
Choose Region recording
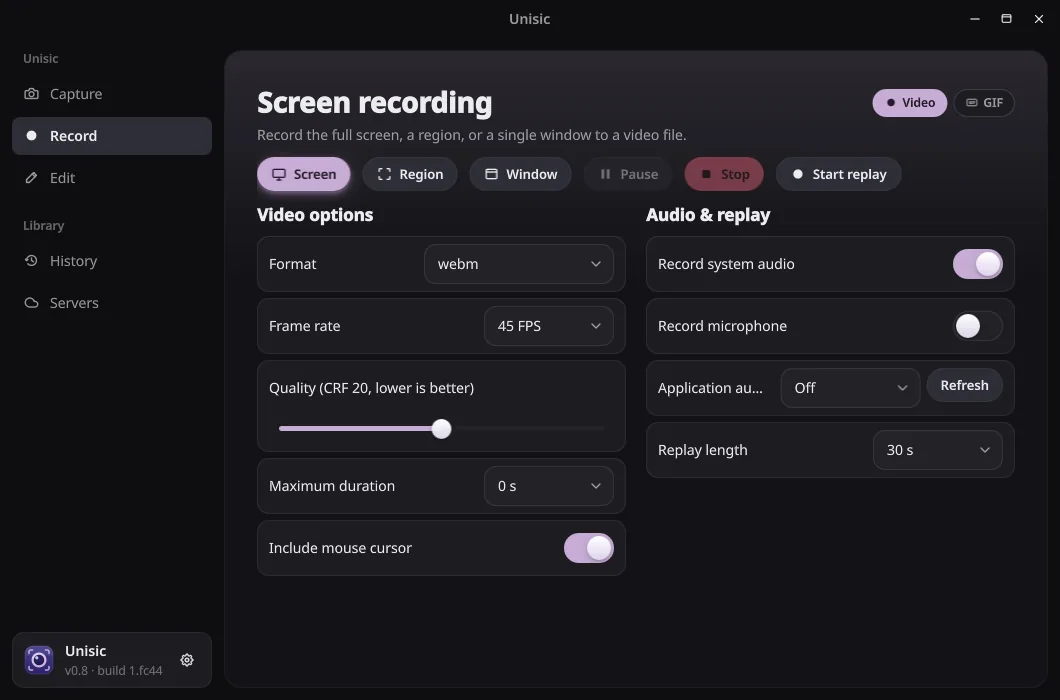(x=410, y=174)
